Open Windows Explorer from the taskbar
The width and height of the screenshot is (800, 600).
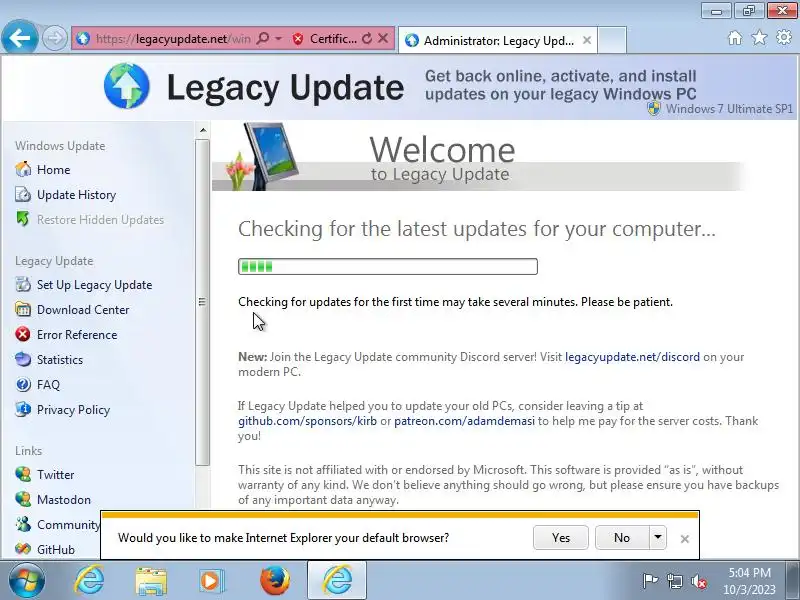(151, 581)
